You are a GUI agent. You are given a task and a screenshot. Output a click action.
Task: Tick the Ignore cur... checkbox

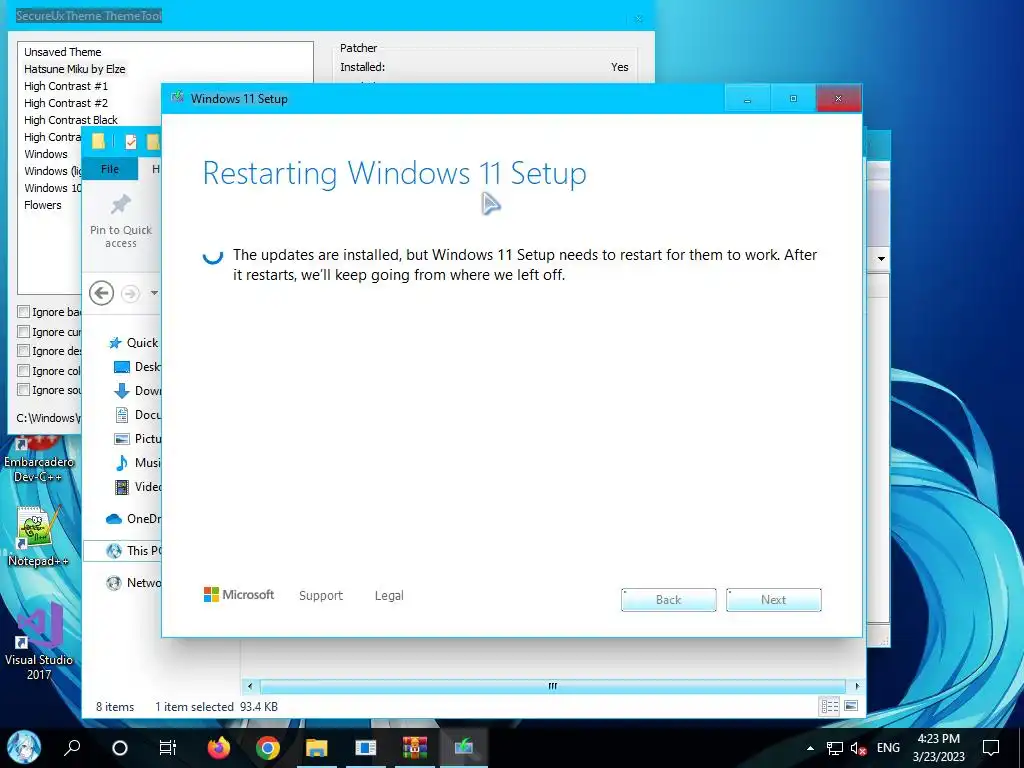[x=24, y=331]
